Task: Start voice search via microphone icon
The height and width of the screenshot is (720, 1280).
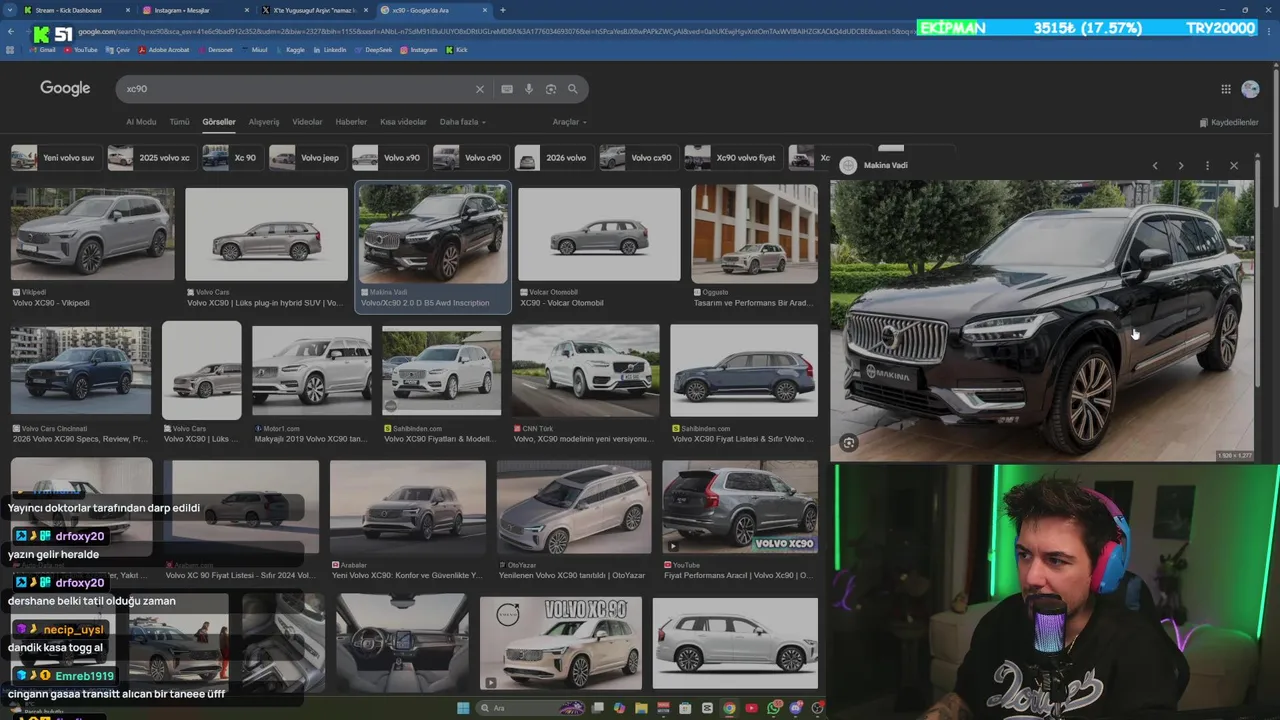Action: 529,89
